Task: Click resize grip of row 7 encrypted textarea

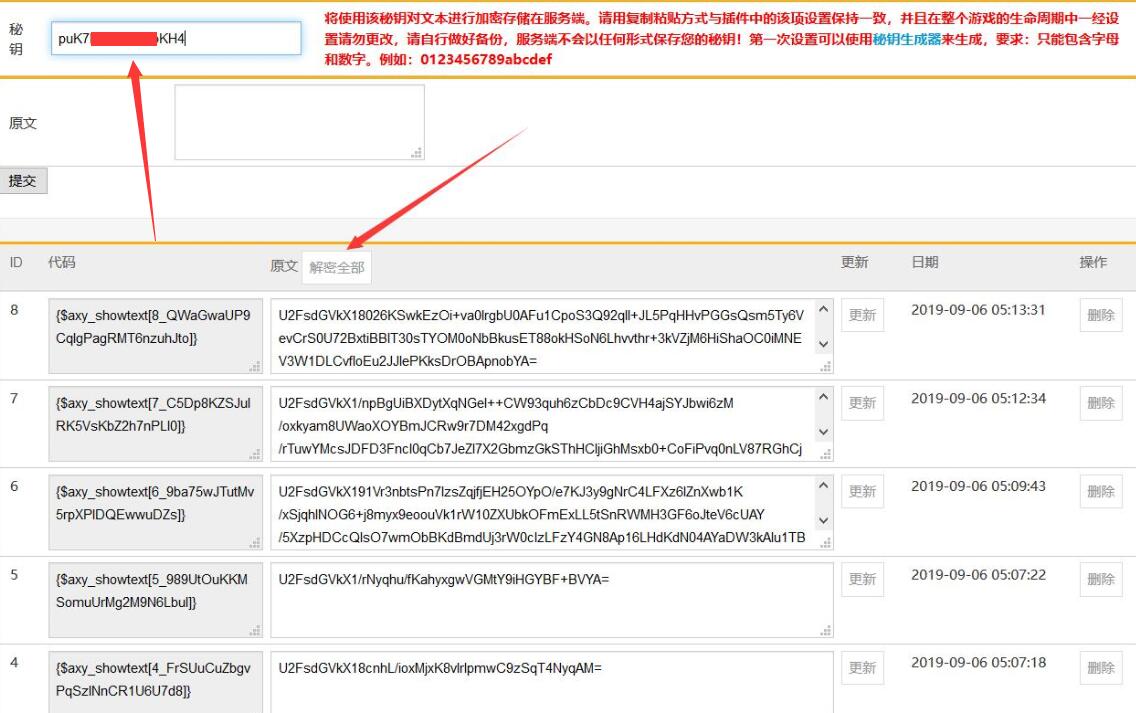Action: (825, 454)
